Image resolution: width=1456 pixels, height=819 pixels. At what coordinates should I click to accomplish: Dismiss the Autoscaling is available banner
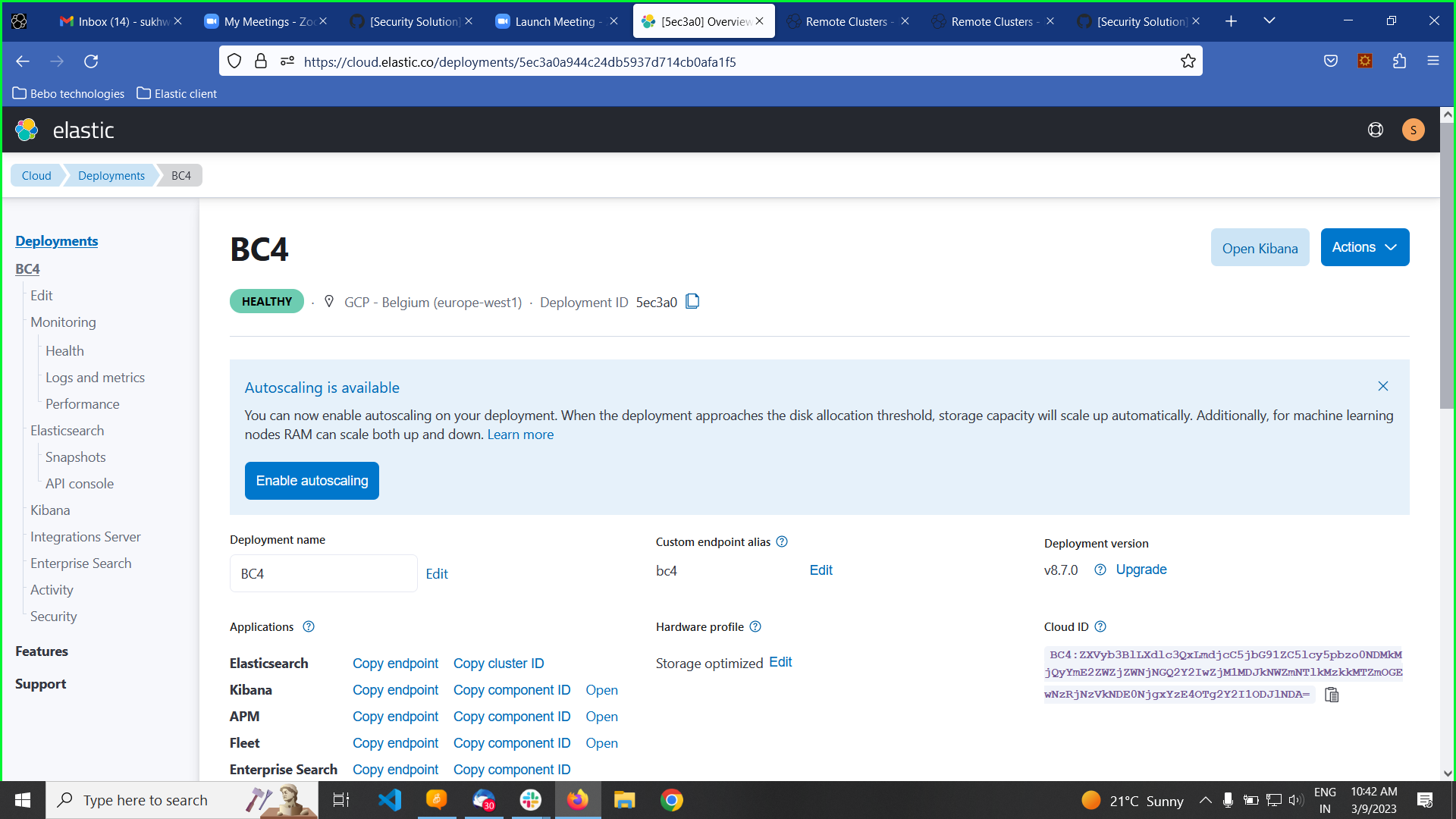1383,386
